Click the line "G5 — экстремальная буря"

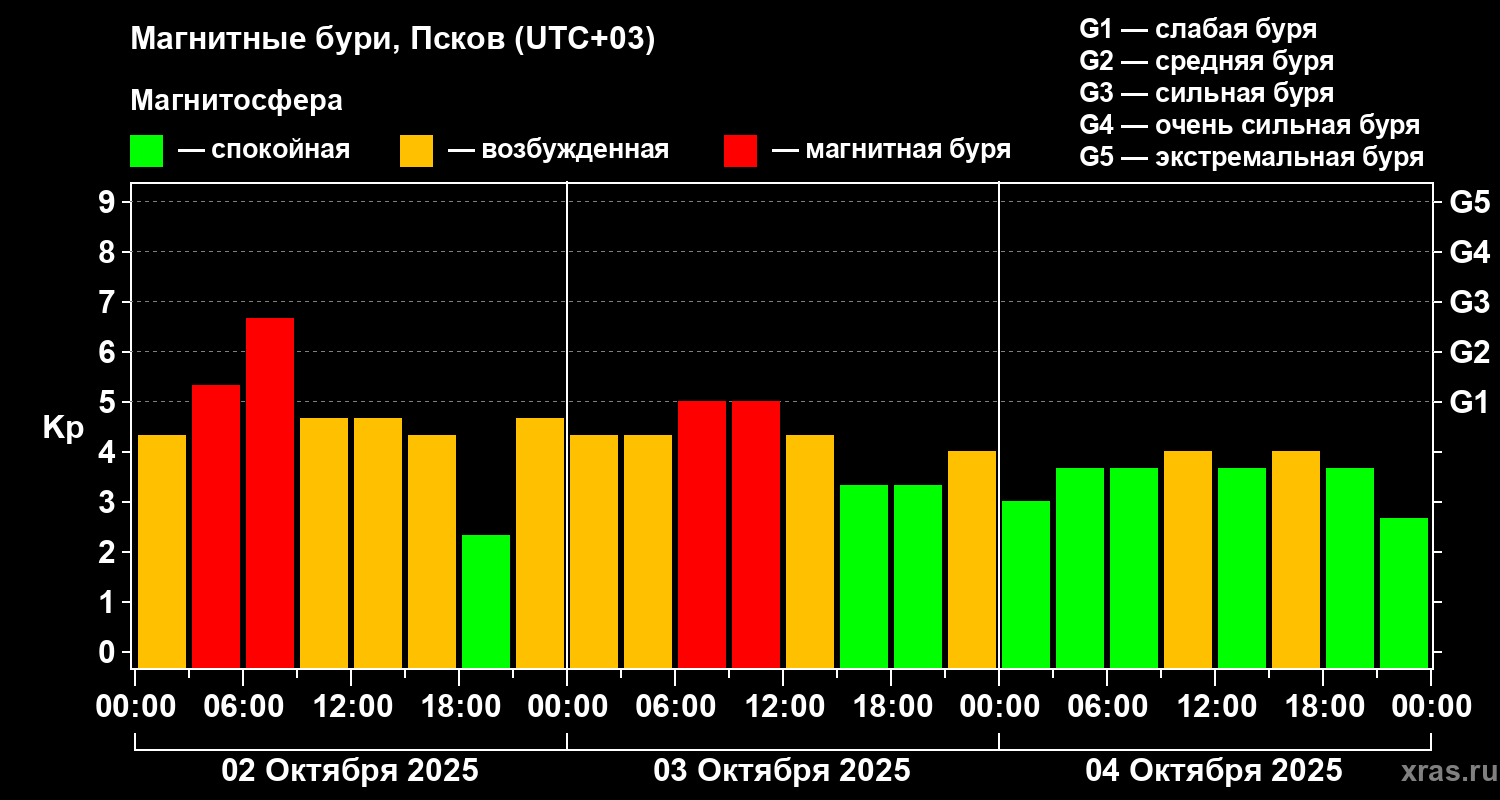pyautogui.click(x=1252, y=157)
